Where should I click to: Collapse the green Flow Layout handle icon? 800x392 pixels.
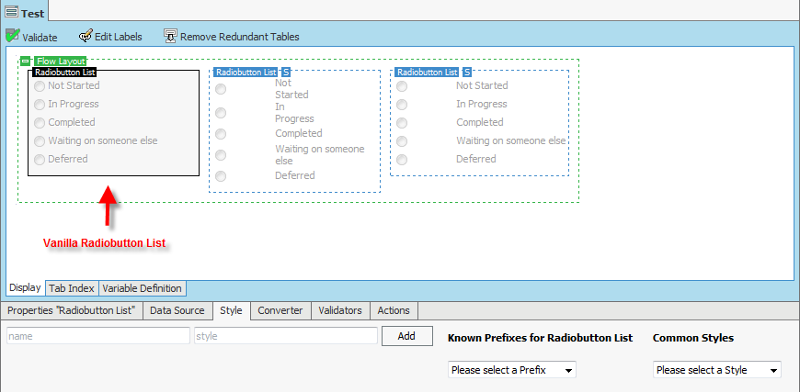(26, 61)
